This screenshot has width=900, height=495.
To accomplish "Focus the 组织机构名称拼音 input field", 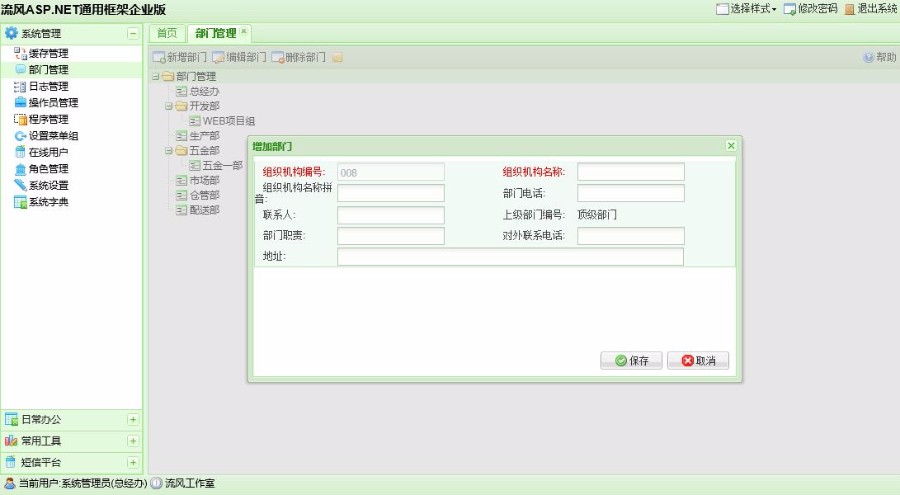I will tap(391, 193).
